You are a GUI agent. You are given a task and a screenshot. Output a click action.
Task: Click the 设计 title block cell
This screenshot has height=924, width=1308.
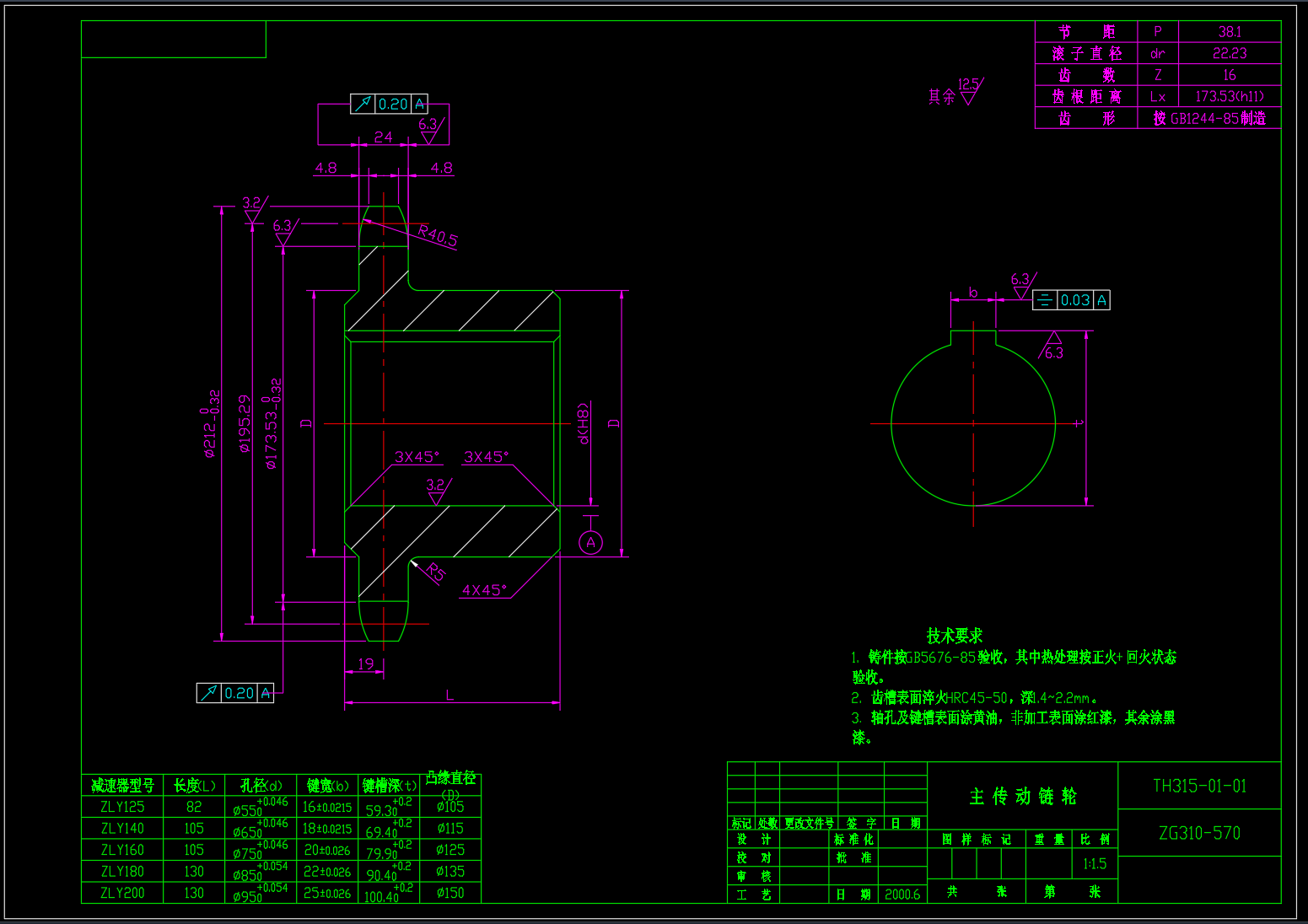pyautogui.click(x=753, y=840)
